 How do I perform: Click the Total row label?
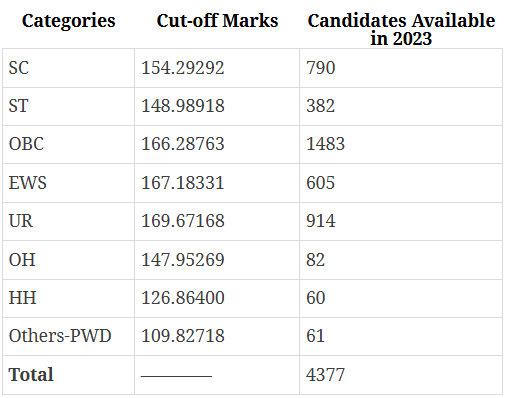pyautogui.click(x=31, y=374)
